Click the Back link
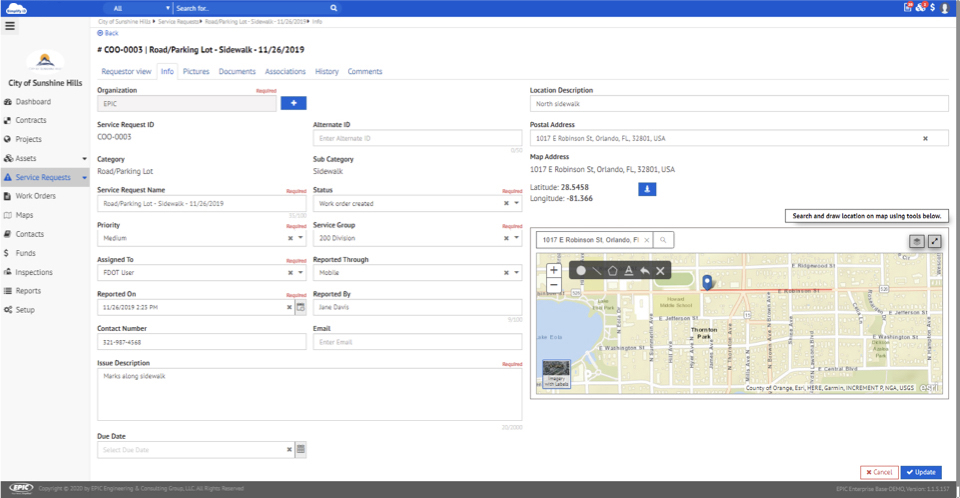960x498 pixels. coord(107,33)
